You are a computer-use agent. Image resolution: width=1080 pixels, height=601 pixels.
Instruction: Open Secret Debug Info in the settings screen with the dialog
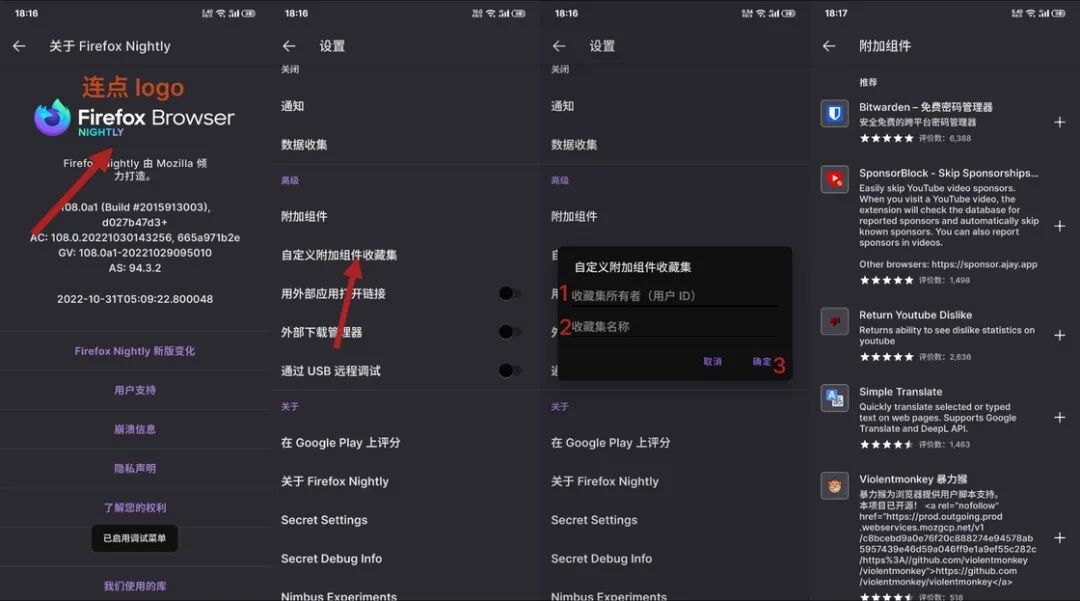tap(601, 558)
